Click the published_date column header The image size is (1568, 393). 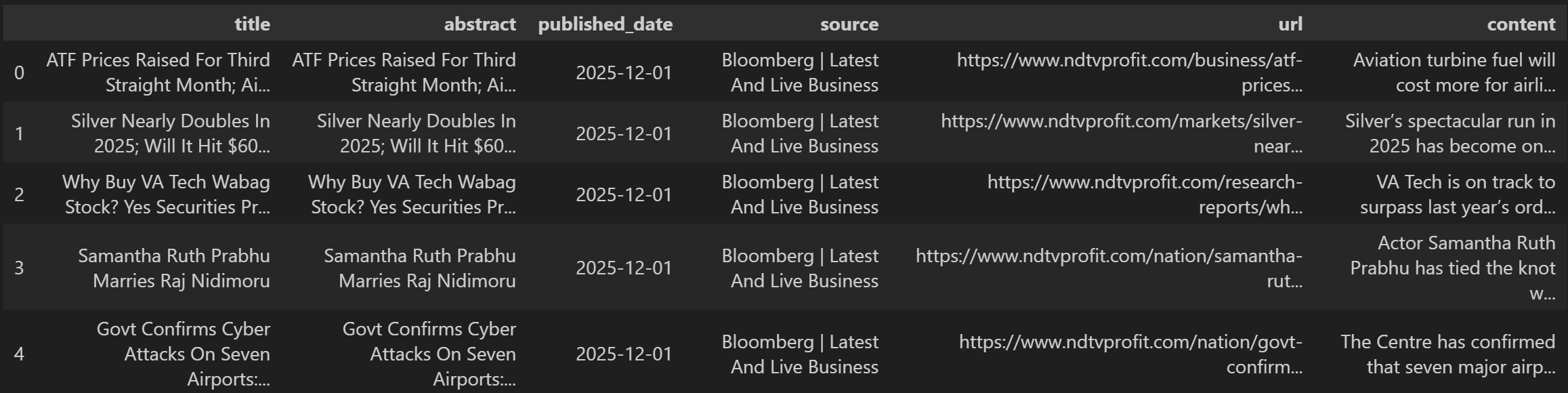coord(605,24)
